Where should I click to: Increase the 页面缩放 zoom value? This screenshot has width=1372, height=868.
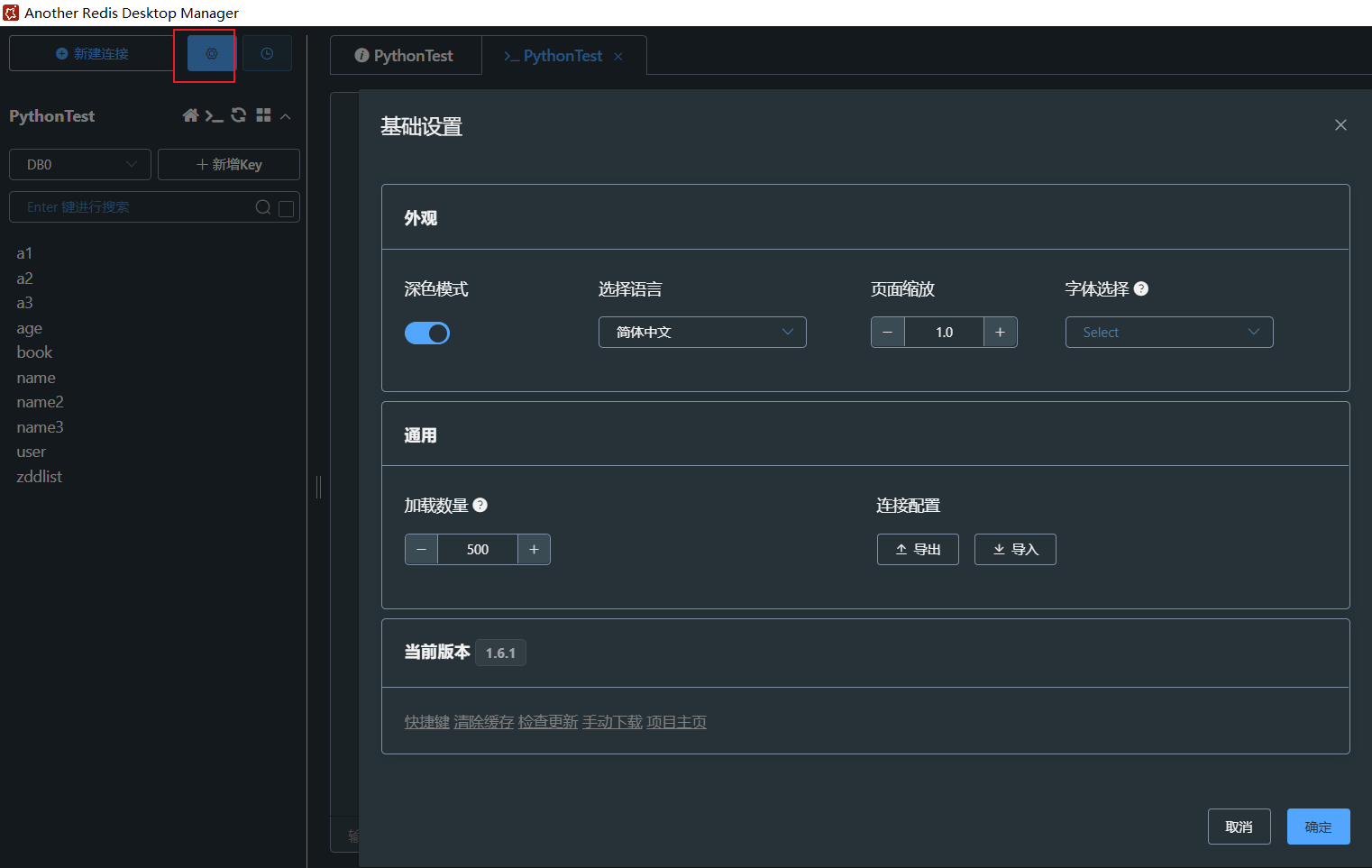pyautogui.click(x=1000, y=333)
